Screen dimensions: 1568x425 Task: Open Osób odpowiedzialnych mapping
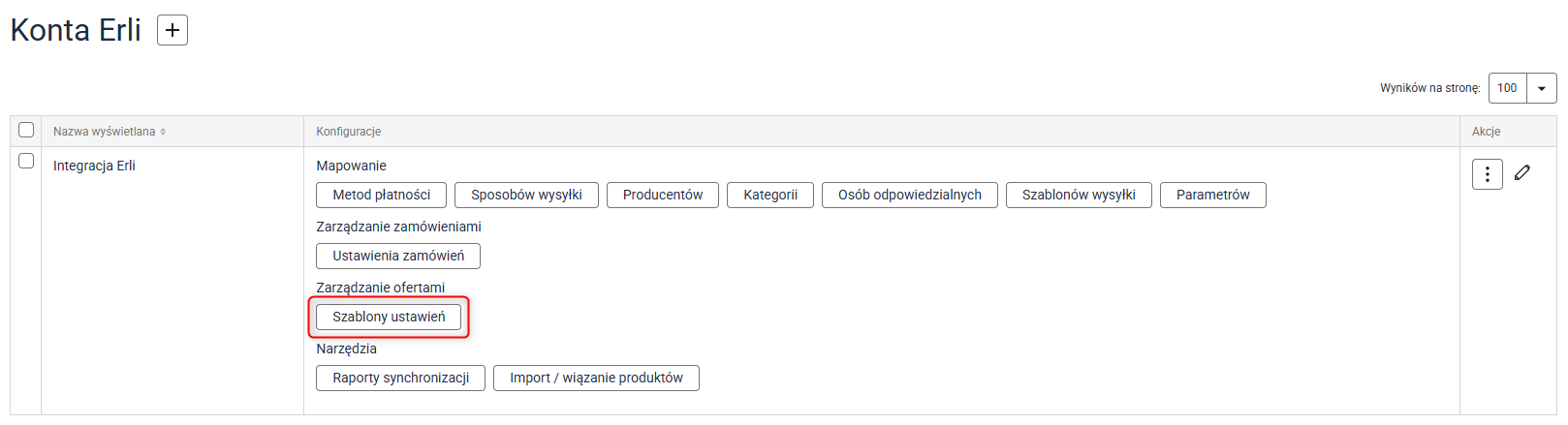coord(909,195)
